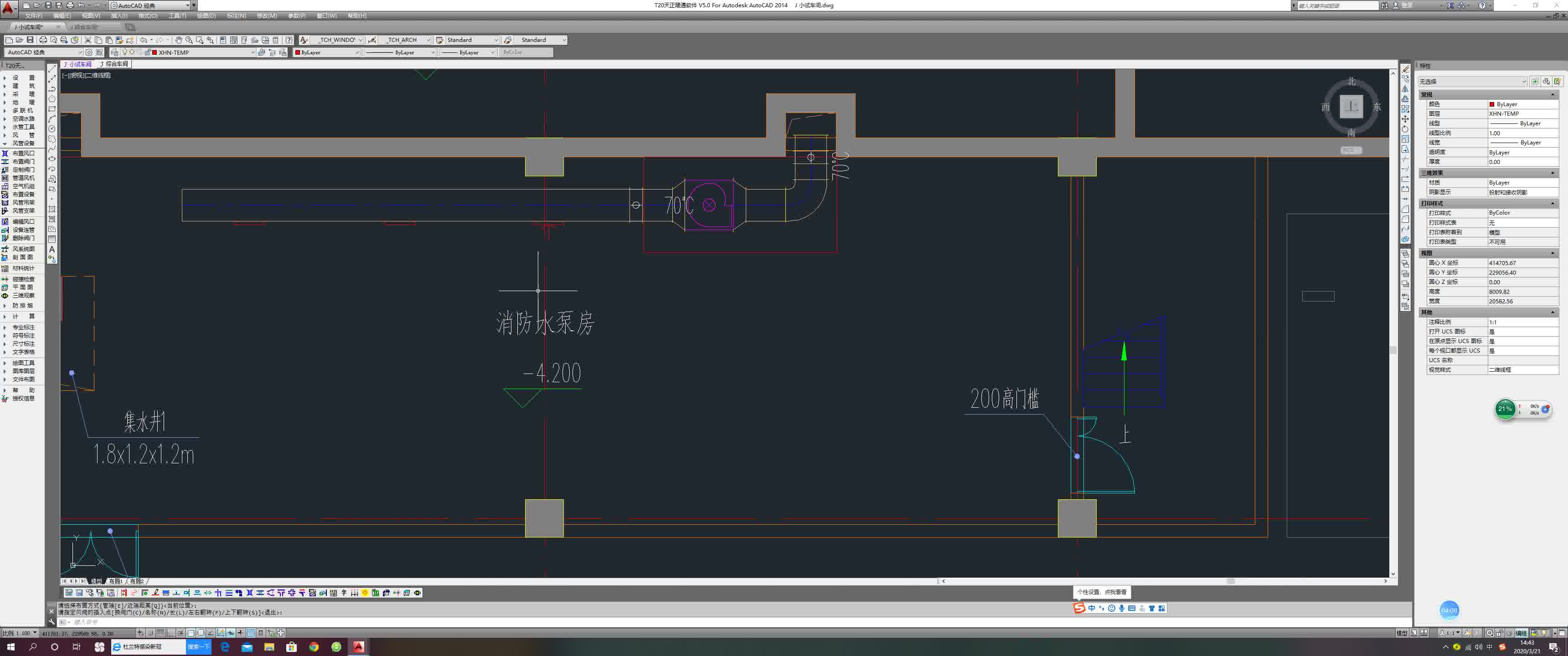
Task: Expand the TCH_WIND0 dropdown menu
Action: coord(363,40)
